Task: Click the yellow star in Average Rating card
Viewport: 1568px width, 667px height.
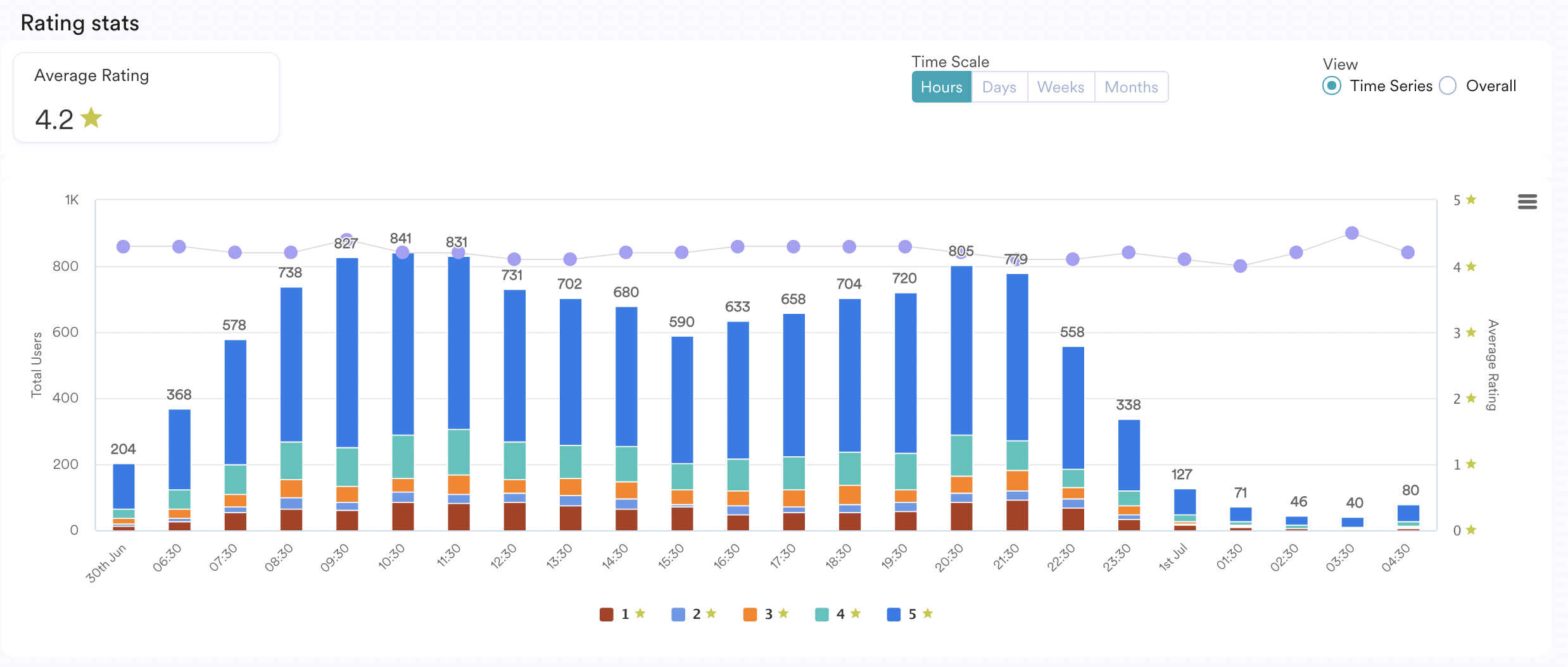Action: [91, 118]
